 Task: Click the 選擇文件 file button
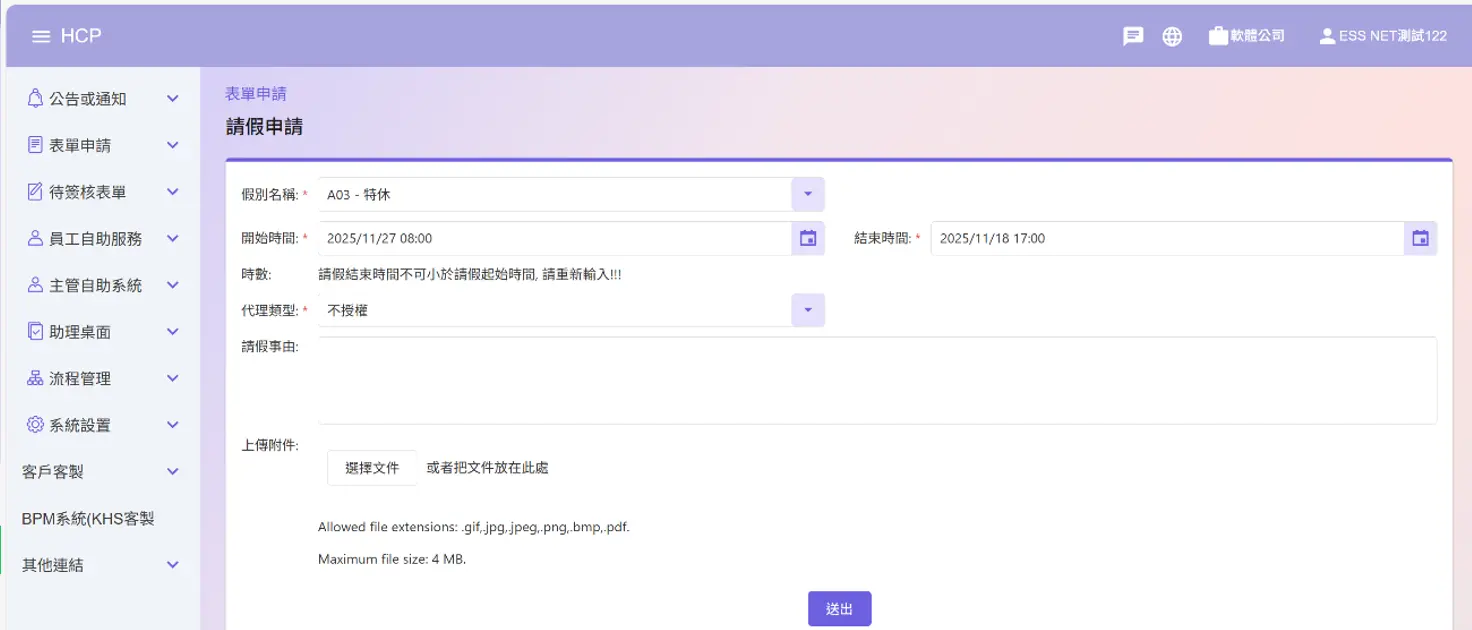click(x=372, y=468)
